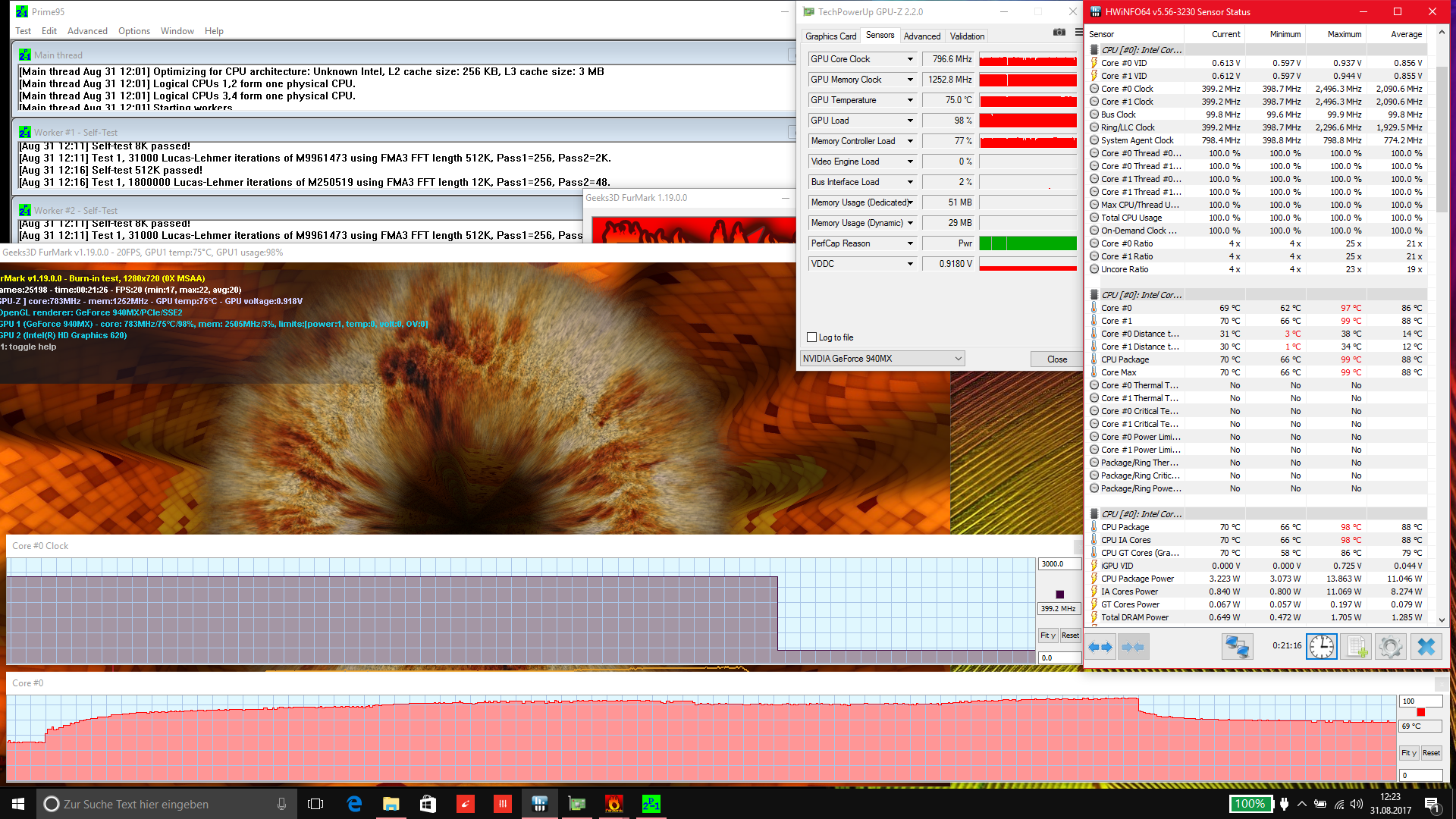
Task: Click the 3000.0 max value field
Action: pos(1059,564)
